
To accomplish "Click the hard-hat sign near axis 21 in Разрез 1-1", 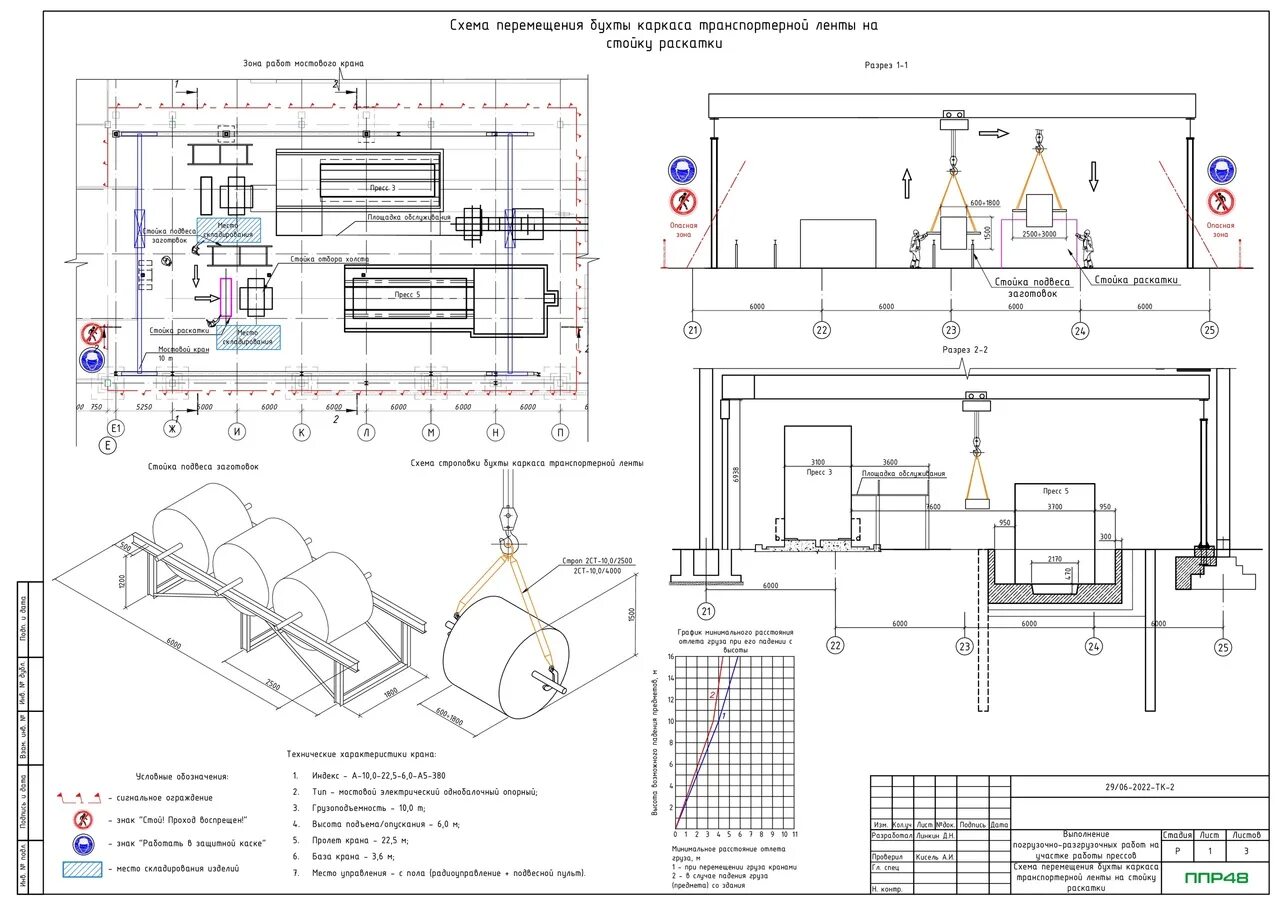I will coord(684,171).
